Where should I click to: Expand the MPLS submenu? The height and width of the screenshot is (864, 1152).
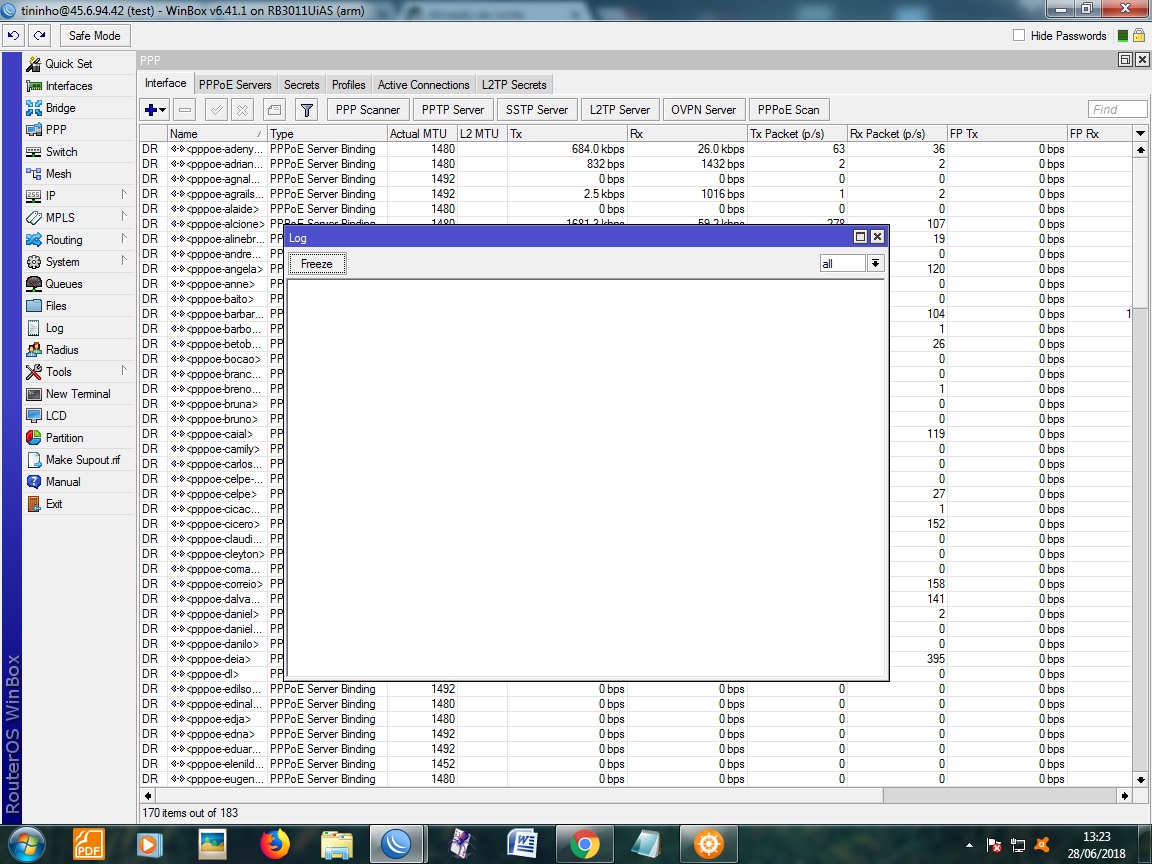click(x=123, y=217)
